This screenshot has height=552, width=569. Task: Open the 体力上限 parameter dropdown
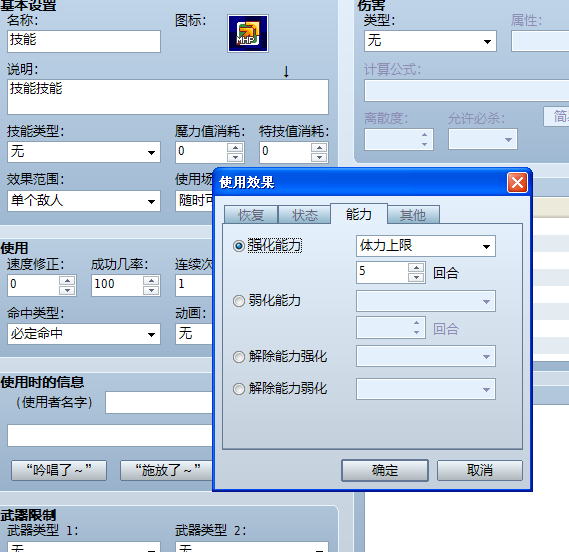[426, 246]
